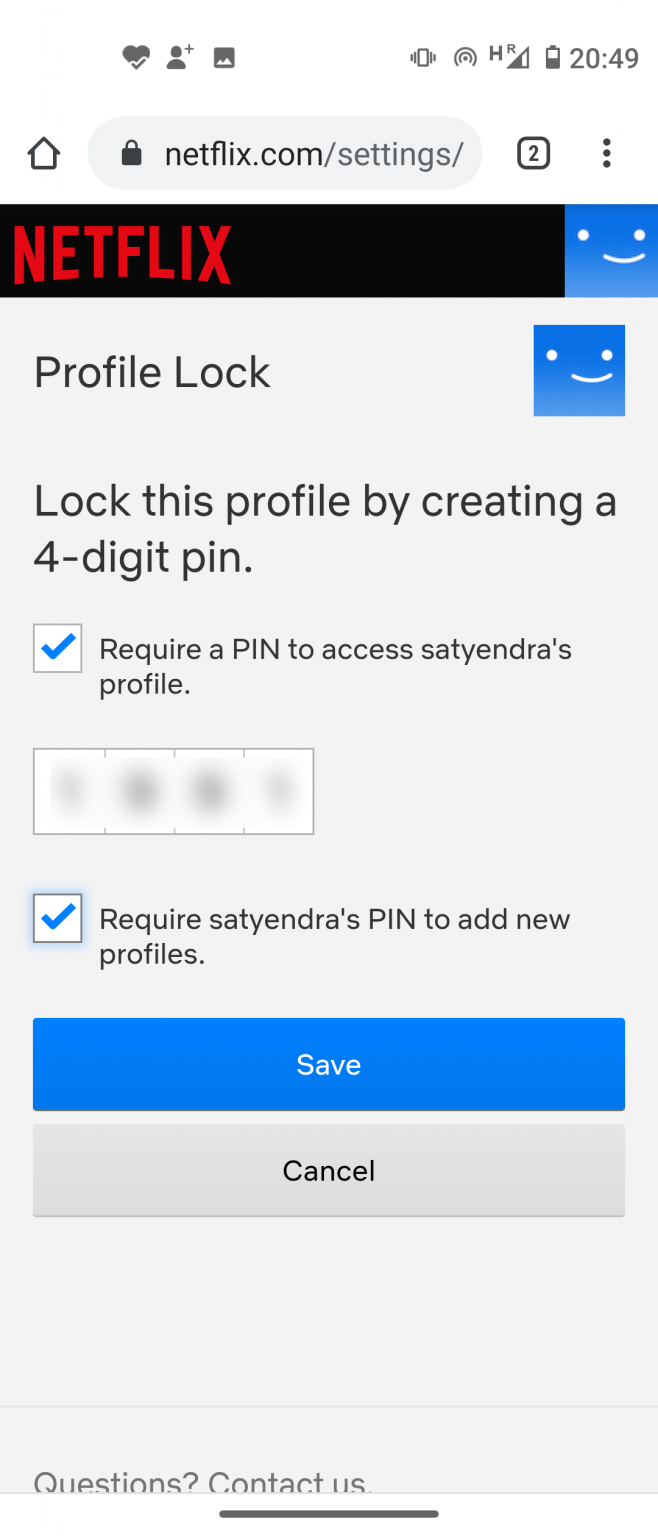Click the padlock icon in the address bar
Viewport: 658px width, 1536px height.
click(x=131, y=153)
